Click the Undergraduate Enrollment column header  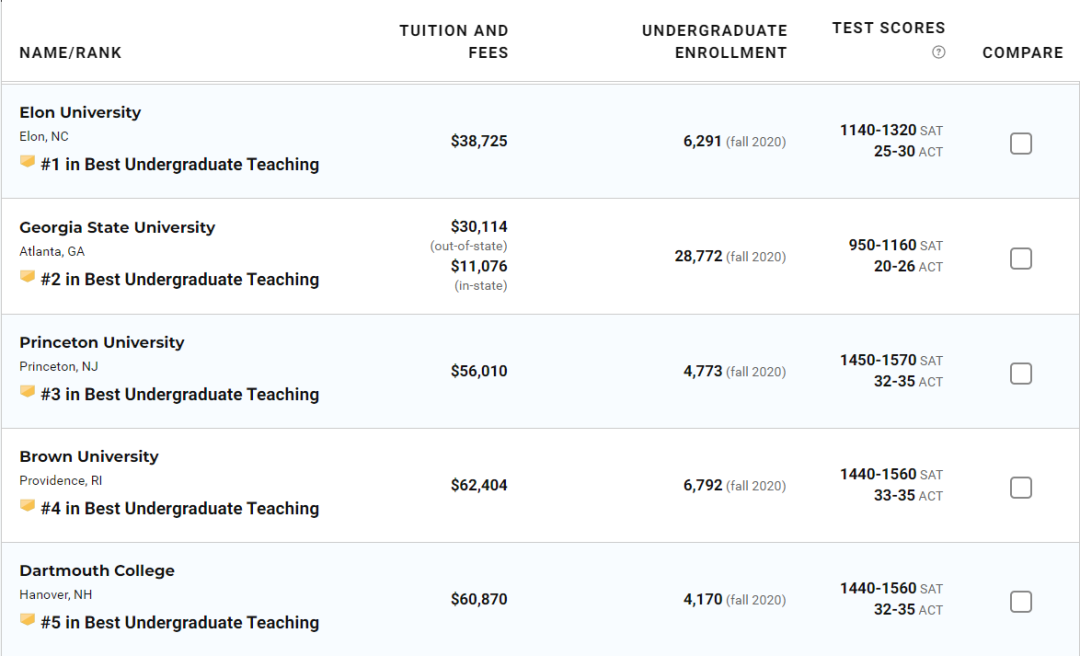(x=714, y=42)
